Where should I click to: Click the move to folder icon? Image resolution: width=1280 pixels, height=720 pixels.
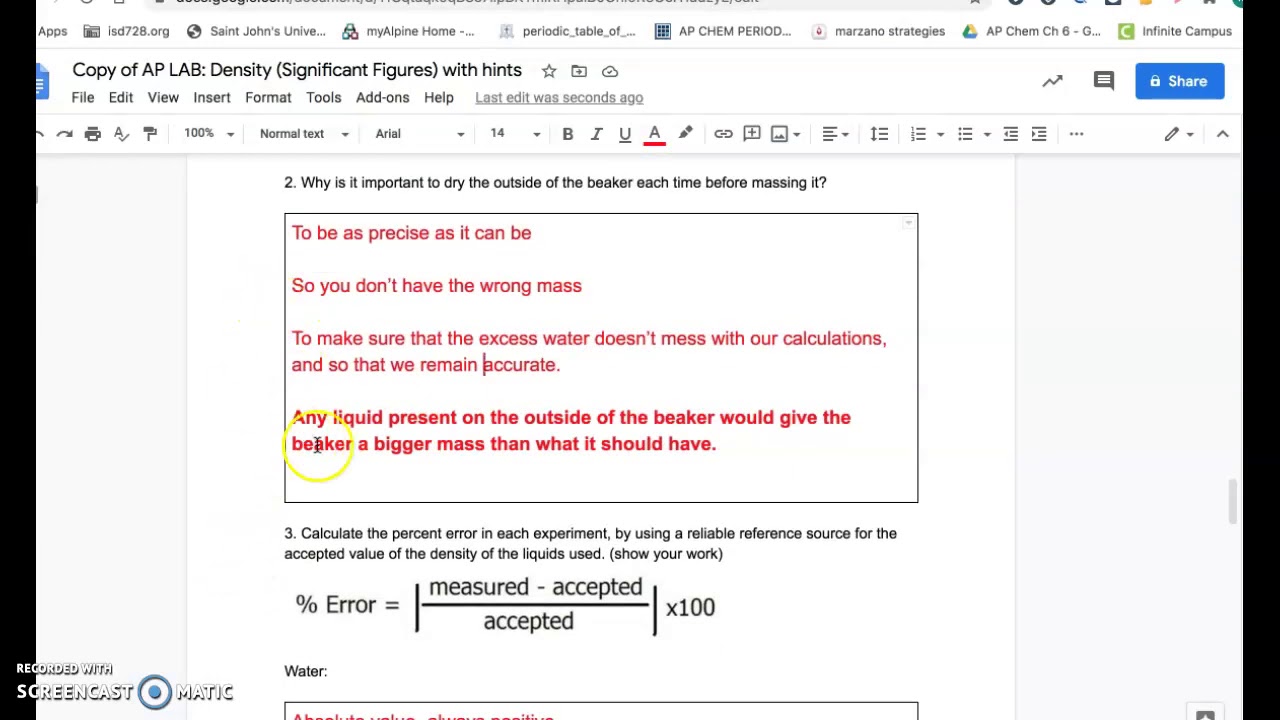tap(579, 71)
